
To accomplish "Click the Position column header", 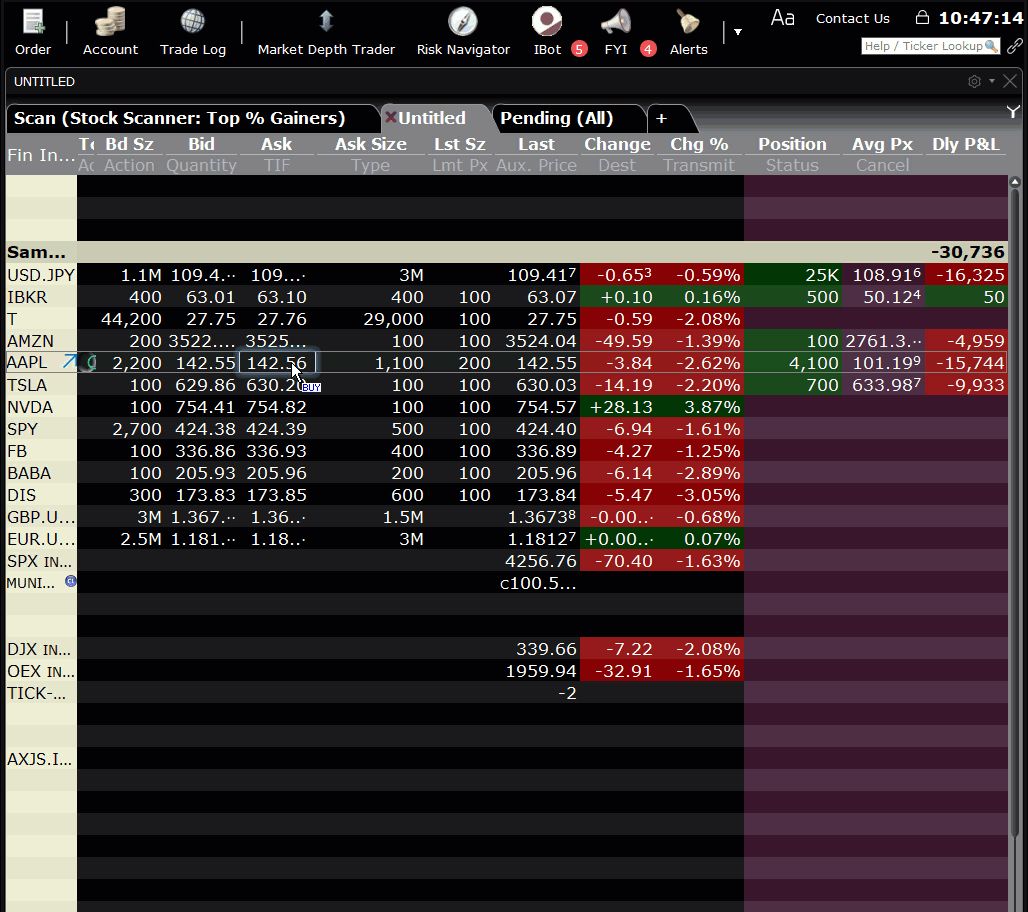I will 792,144.
